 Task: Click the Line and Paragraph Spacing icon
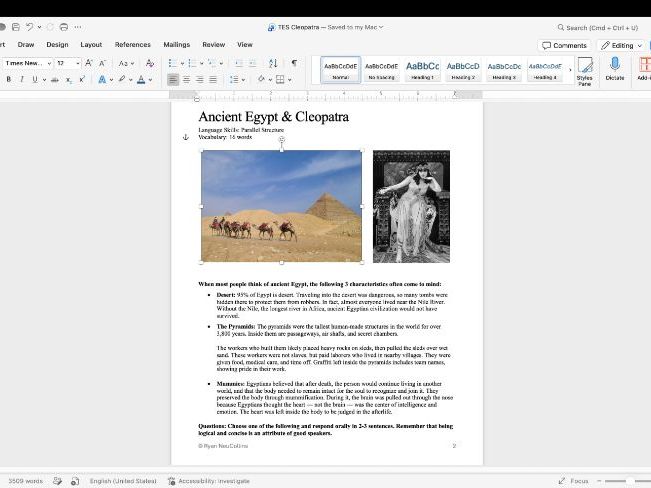pos(234,79)
